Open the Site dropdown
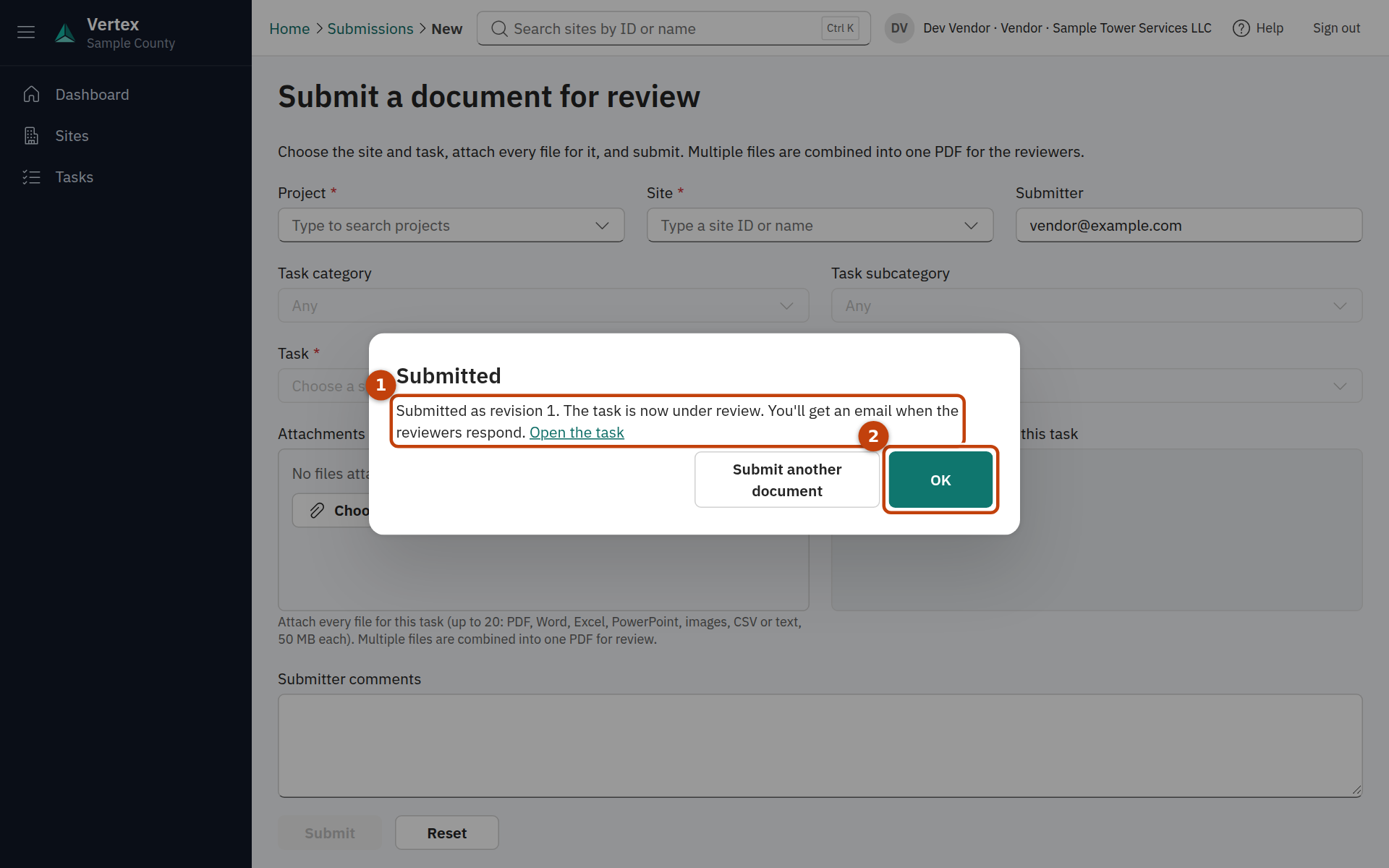Screen dimensions: 1389x868 tap(820, 226)
